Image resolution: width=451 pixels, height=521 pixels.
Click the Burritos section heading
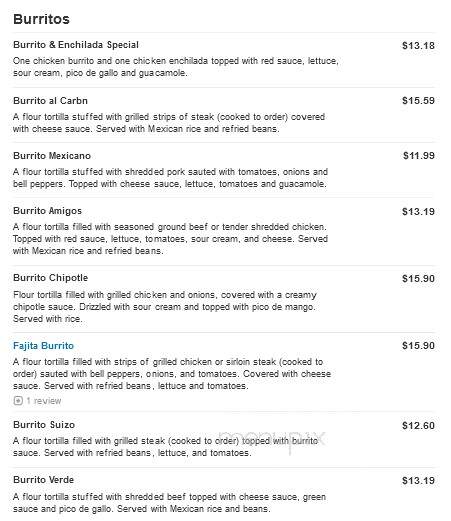42,19
